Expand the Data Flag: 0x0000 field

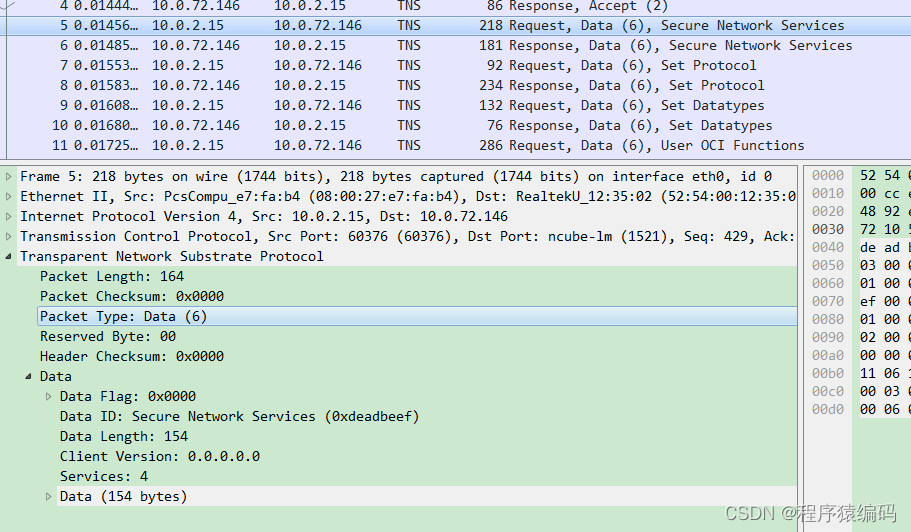(49, 396)
